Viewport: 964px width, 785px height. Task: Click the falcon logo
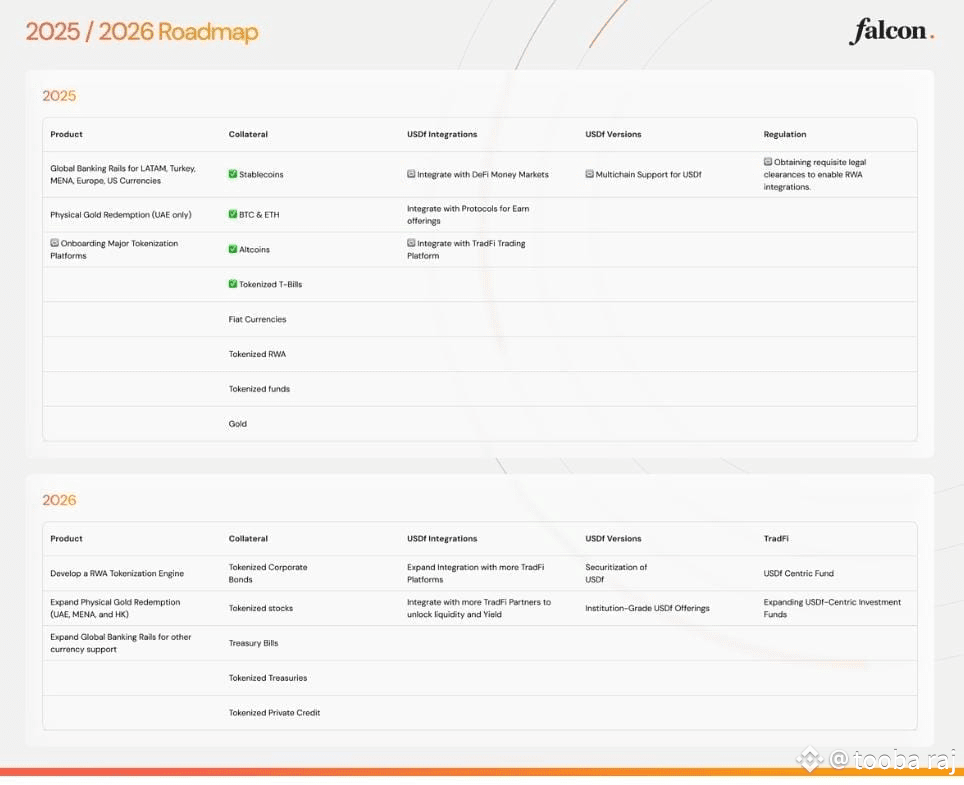[x=891, y=31]
